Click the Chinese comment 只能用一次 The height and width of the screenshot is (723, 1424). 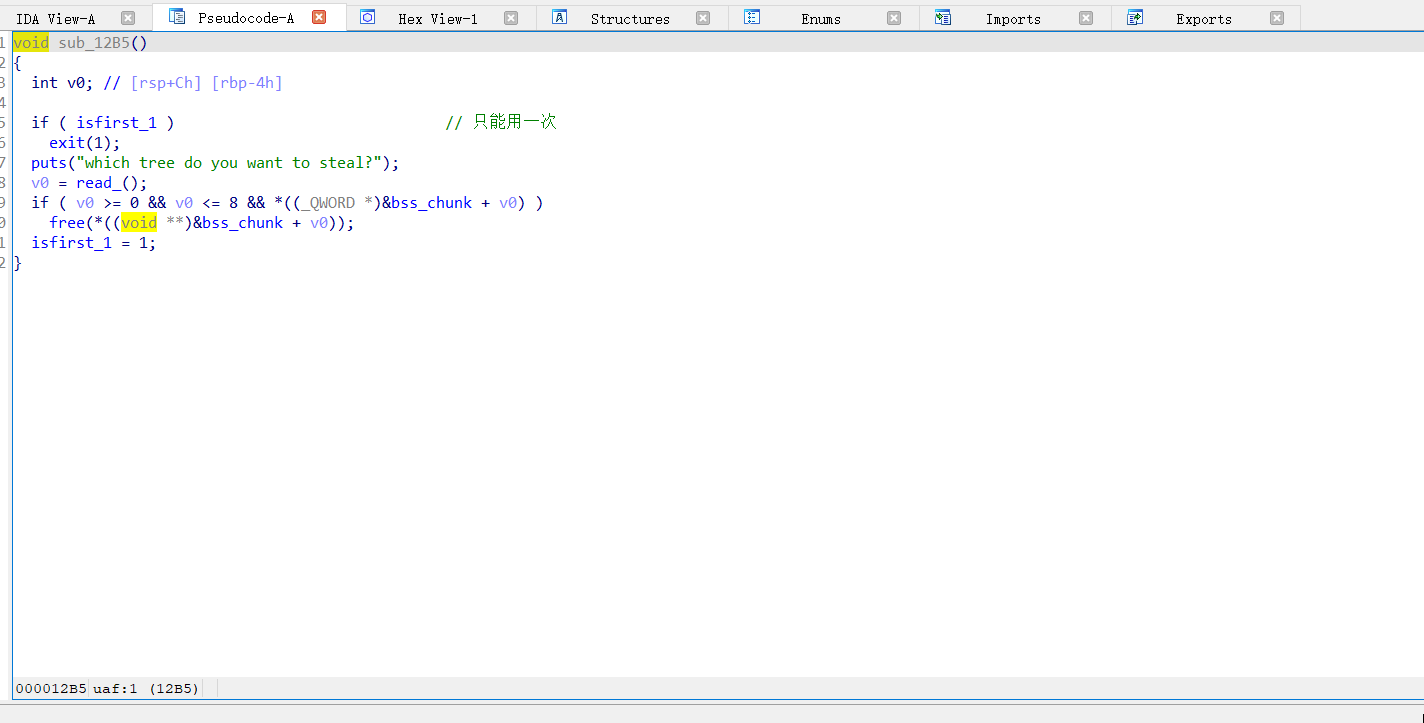point(515,122)
